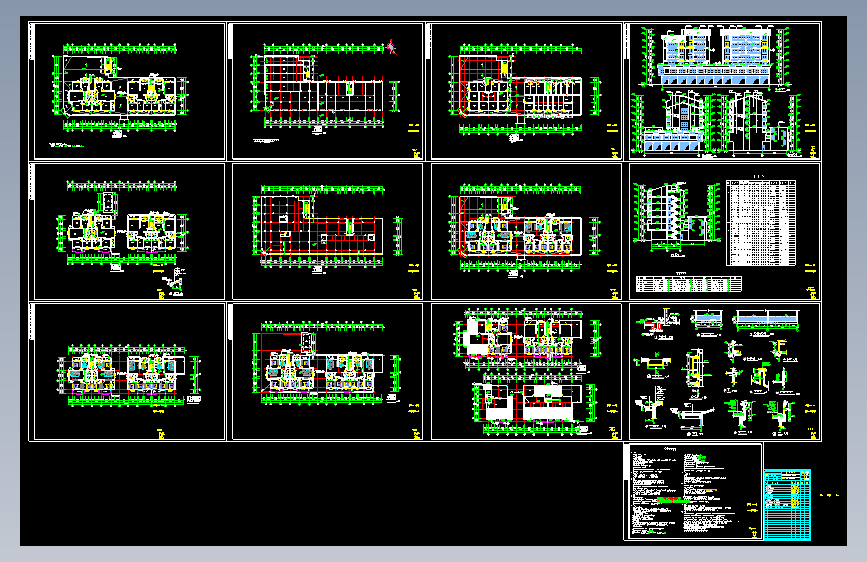Open the design notes sheet full of text

pyautogui.click(x=693, y=491)
